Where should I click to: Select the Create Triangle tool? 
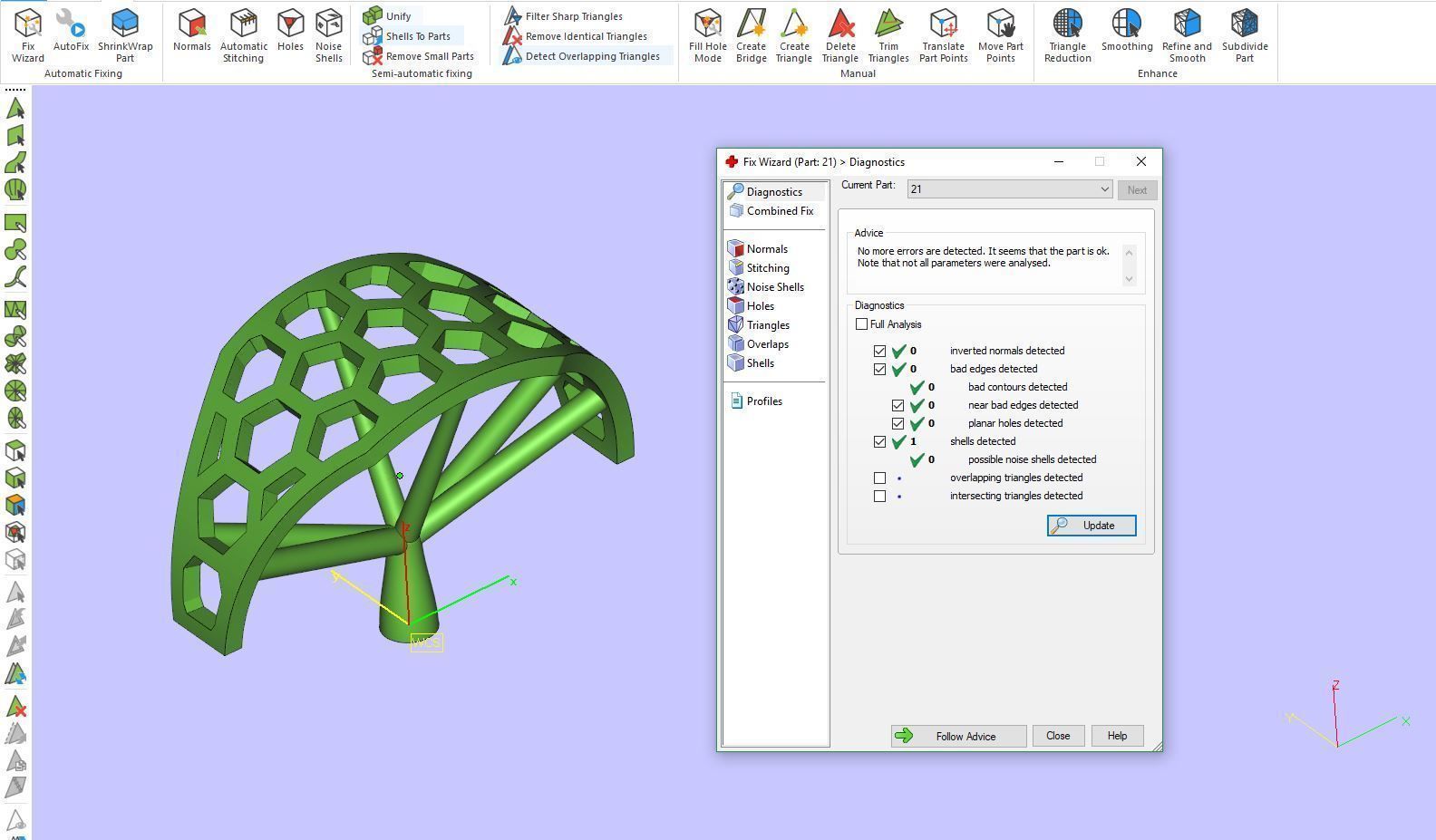[x=793, y=36]
